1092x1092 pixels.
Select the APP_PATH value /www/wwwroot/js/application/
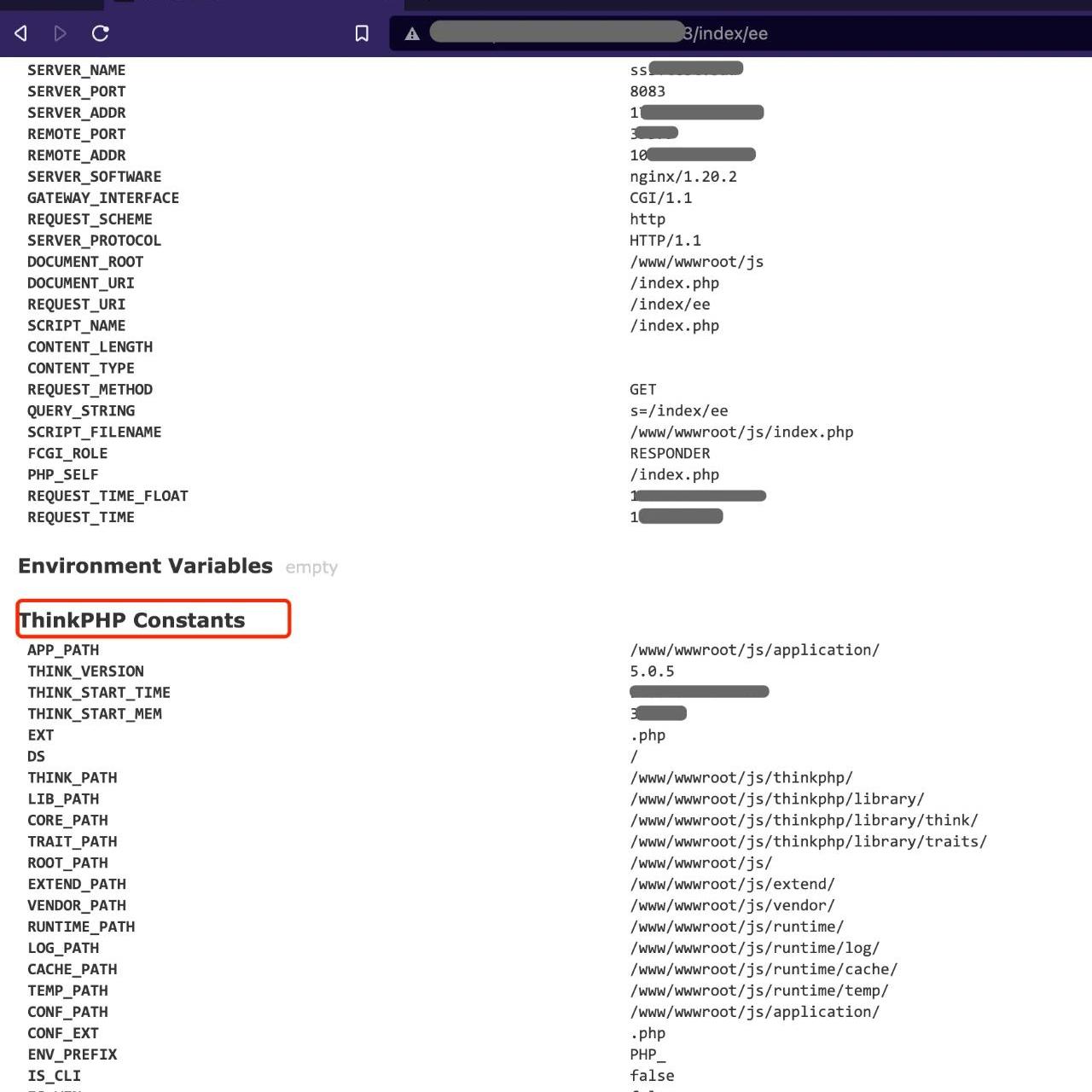755,650
